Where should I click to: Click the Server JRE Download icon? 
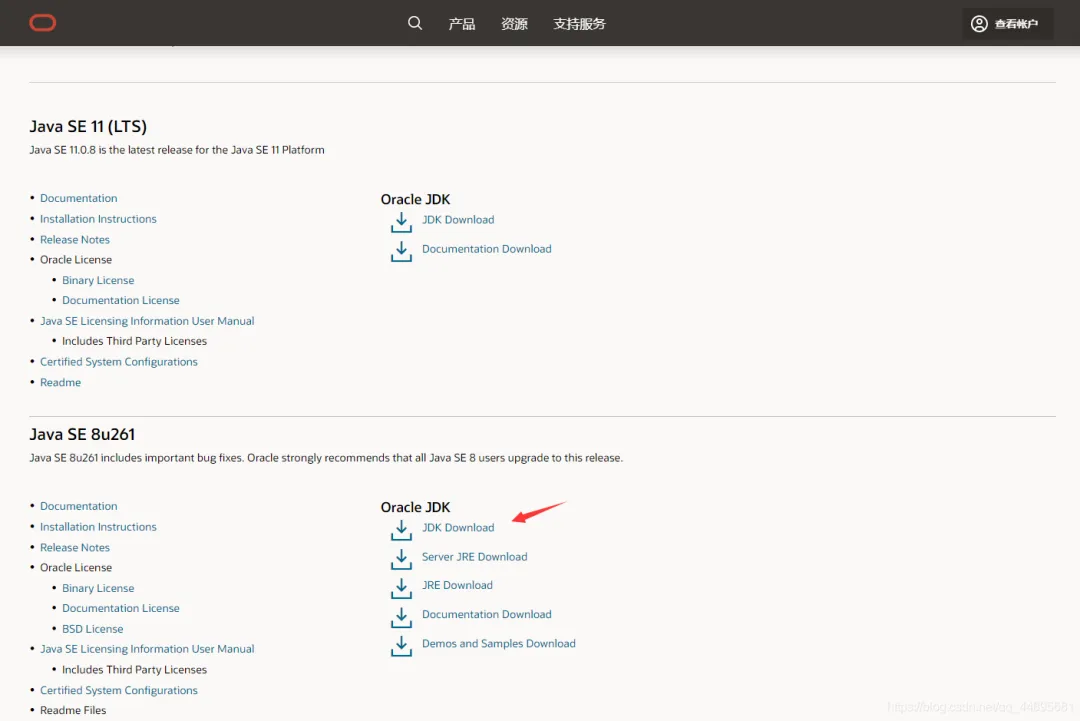pos(401,558)
